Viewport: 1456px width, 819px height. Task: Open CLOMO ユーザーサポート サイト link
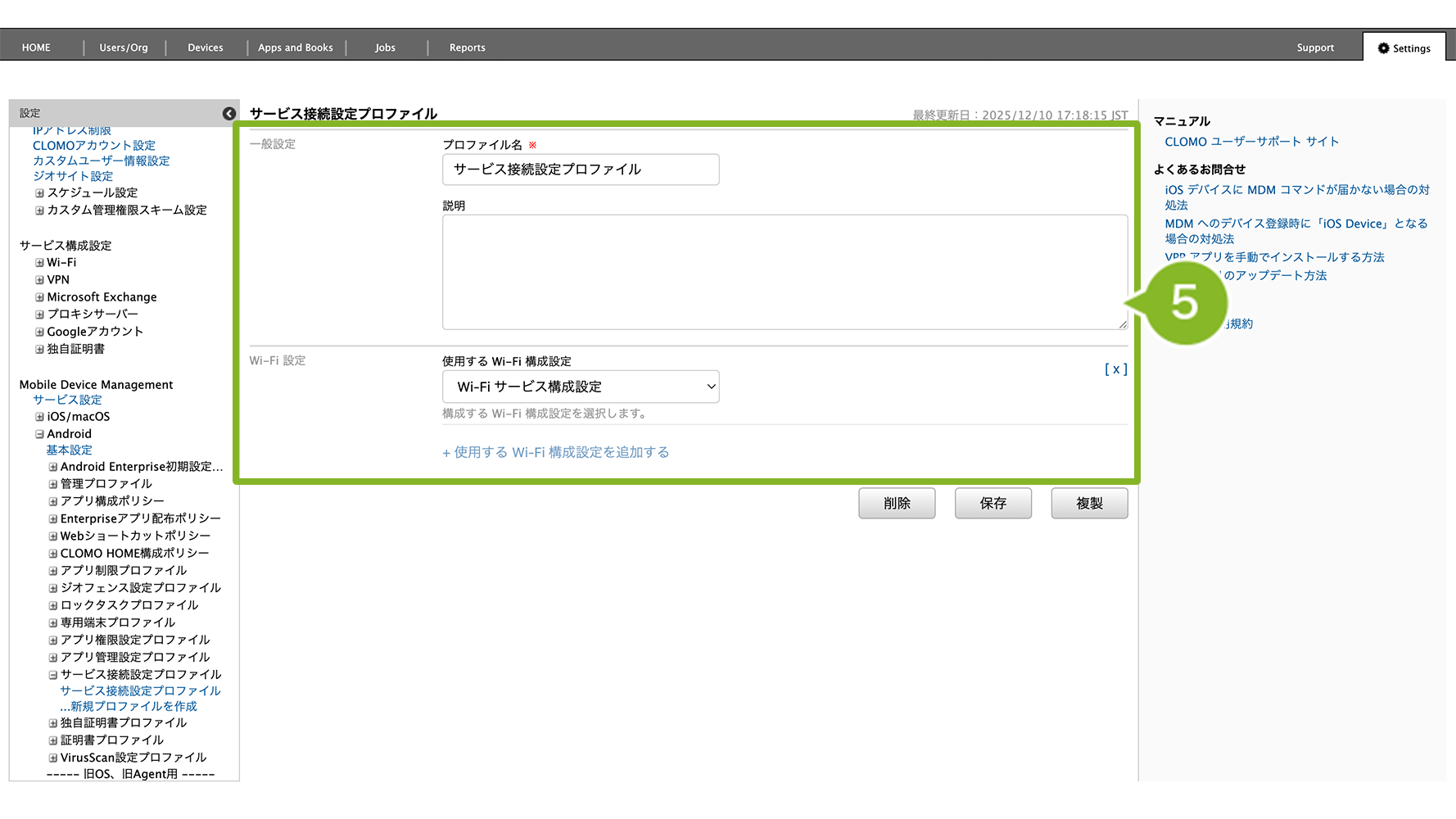[x=1251, y=142]
